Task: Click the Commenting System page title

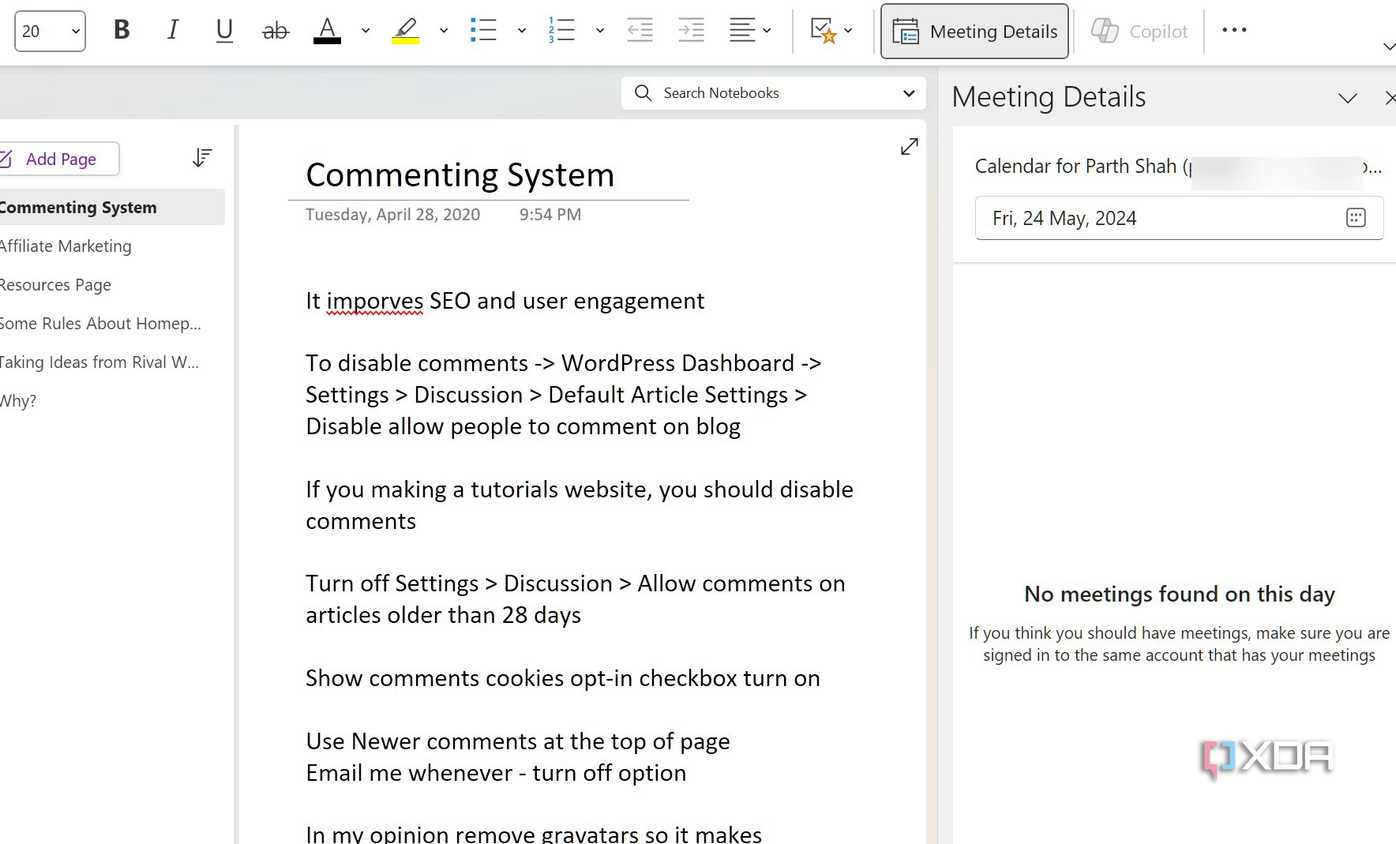Action: click(460, 175)
